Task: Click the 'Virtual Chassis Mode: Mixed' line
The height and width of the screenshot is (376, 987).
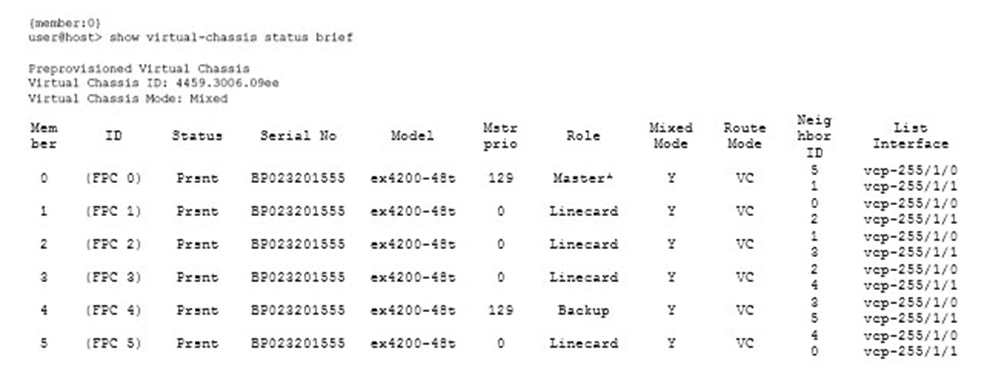Action: pyautogui.click(x=128, y=99)
